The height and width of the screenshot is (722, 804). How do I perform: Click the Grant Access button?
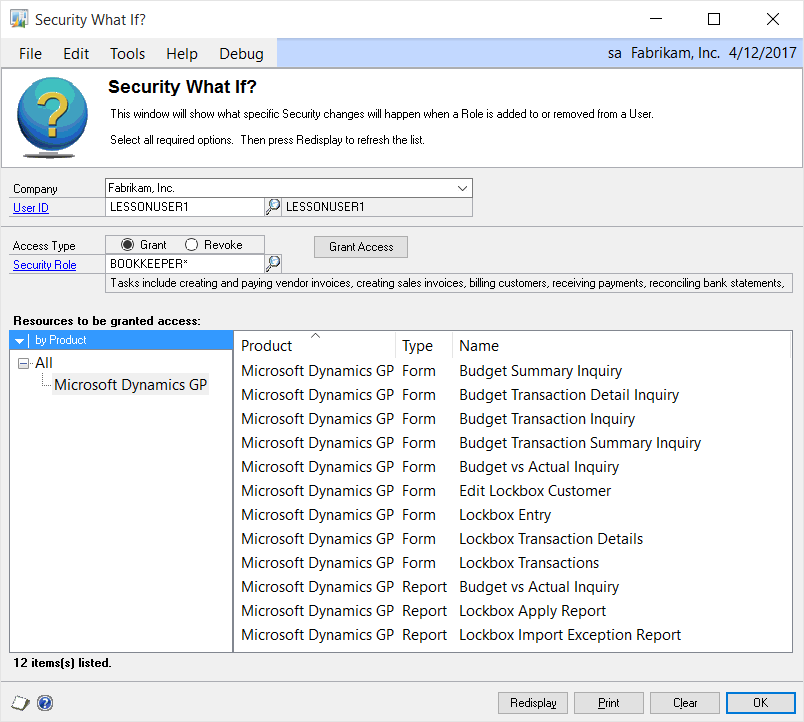point(361,247)
